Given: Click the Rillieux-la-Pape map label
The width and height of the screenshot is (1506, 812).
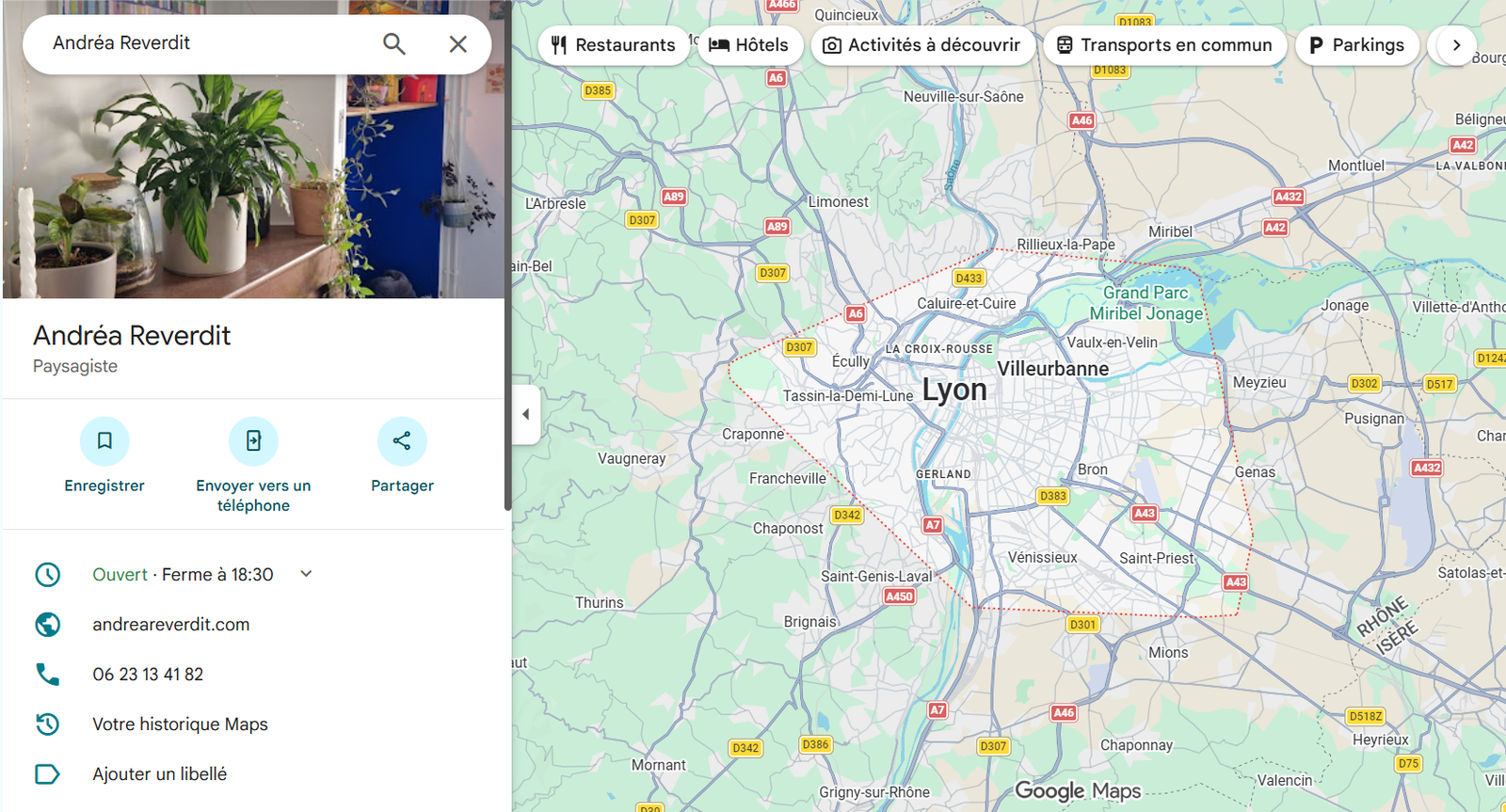Looking at the screenshot, I should tap(1065, 245).
